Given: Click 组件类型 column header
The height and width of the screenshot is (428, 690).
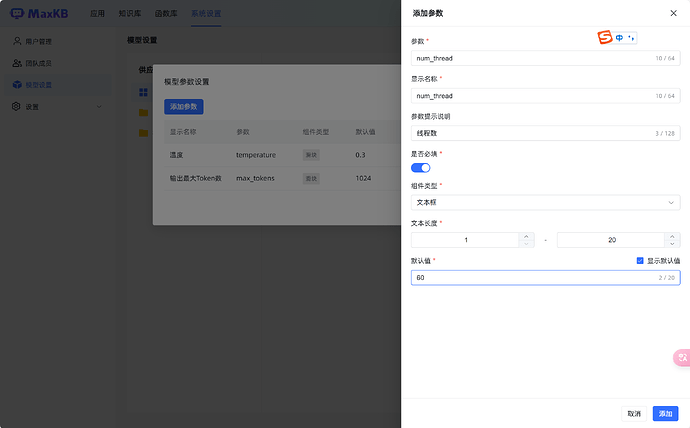Looking at the screenshot, I should click(316, 132).
